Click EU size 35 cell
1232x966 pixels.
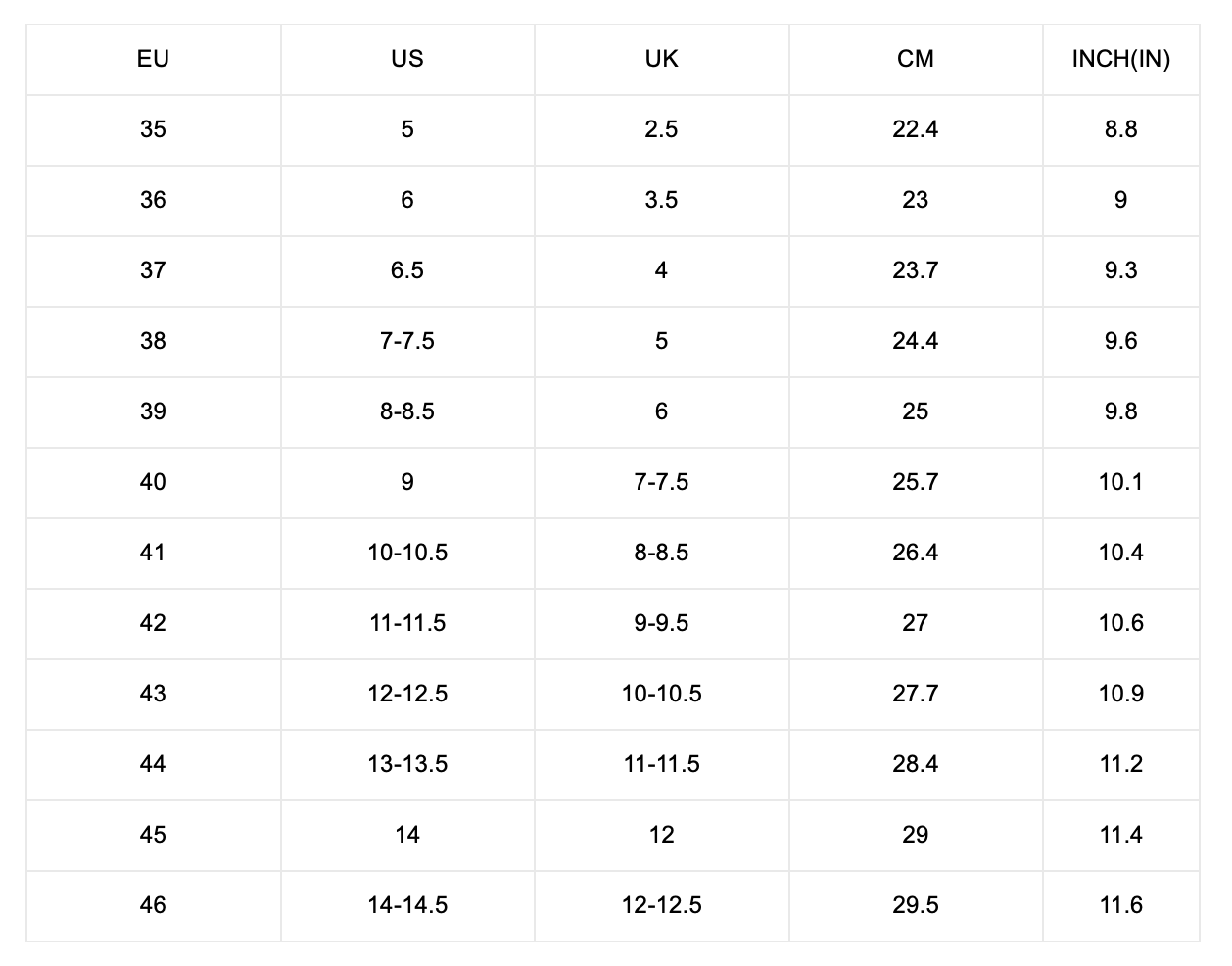[153, 129]
